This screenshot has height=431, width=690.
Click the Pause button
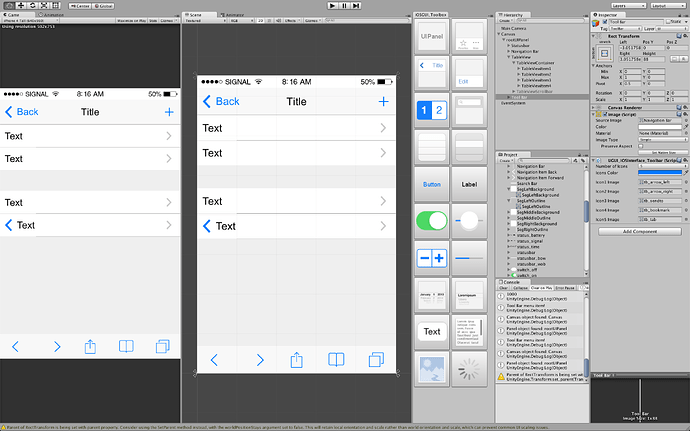point(344,6)
